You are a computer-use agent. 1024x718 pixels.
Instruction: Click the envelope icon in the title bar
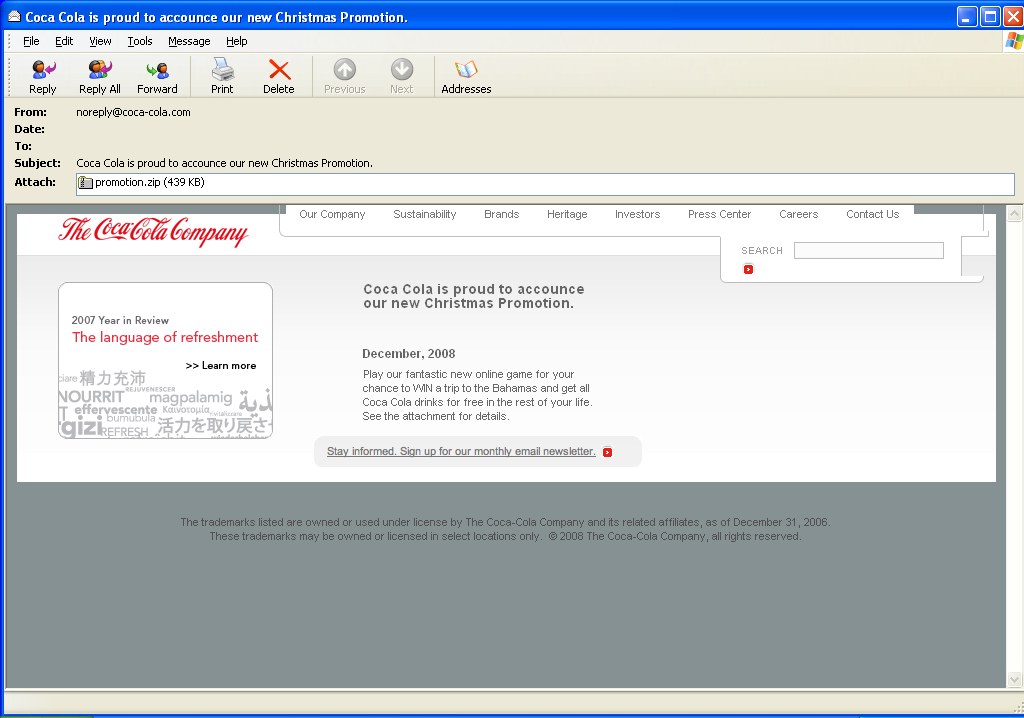coord(14,16)
